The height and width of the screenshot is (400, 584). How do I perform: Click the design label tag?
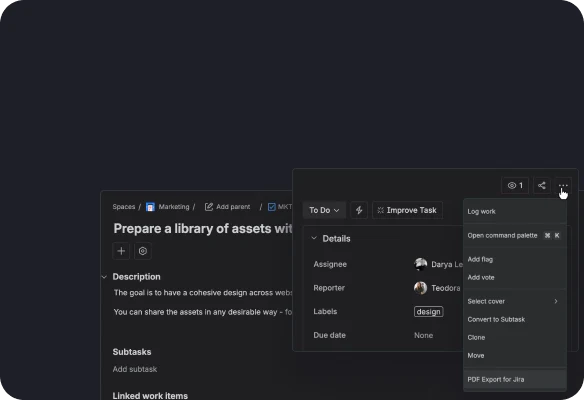pos(428,312)
